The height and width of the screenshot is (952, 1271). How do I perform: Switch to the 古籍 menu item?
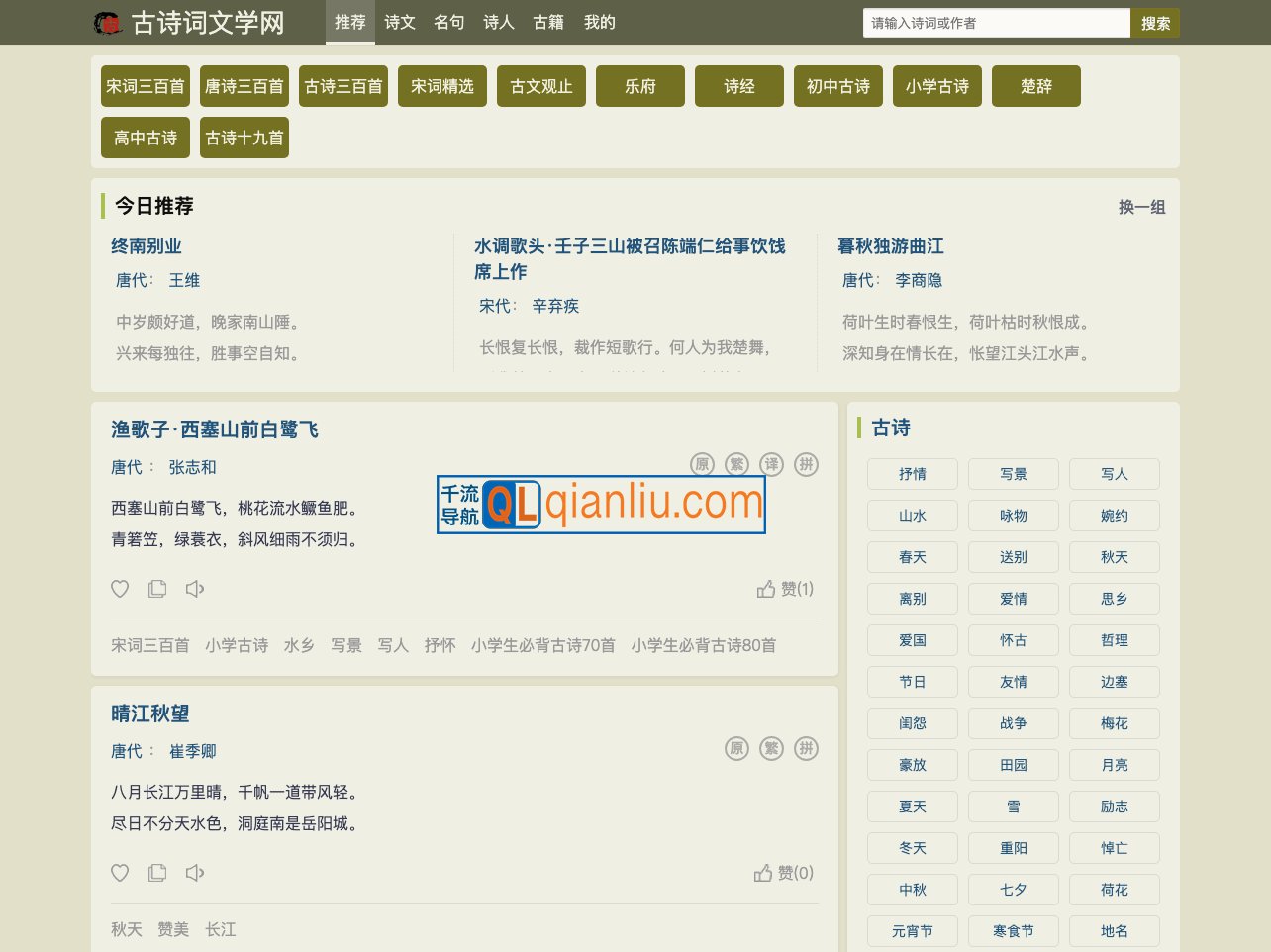[x=548, y=22]
